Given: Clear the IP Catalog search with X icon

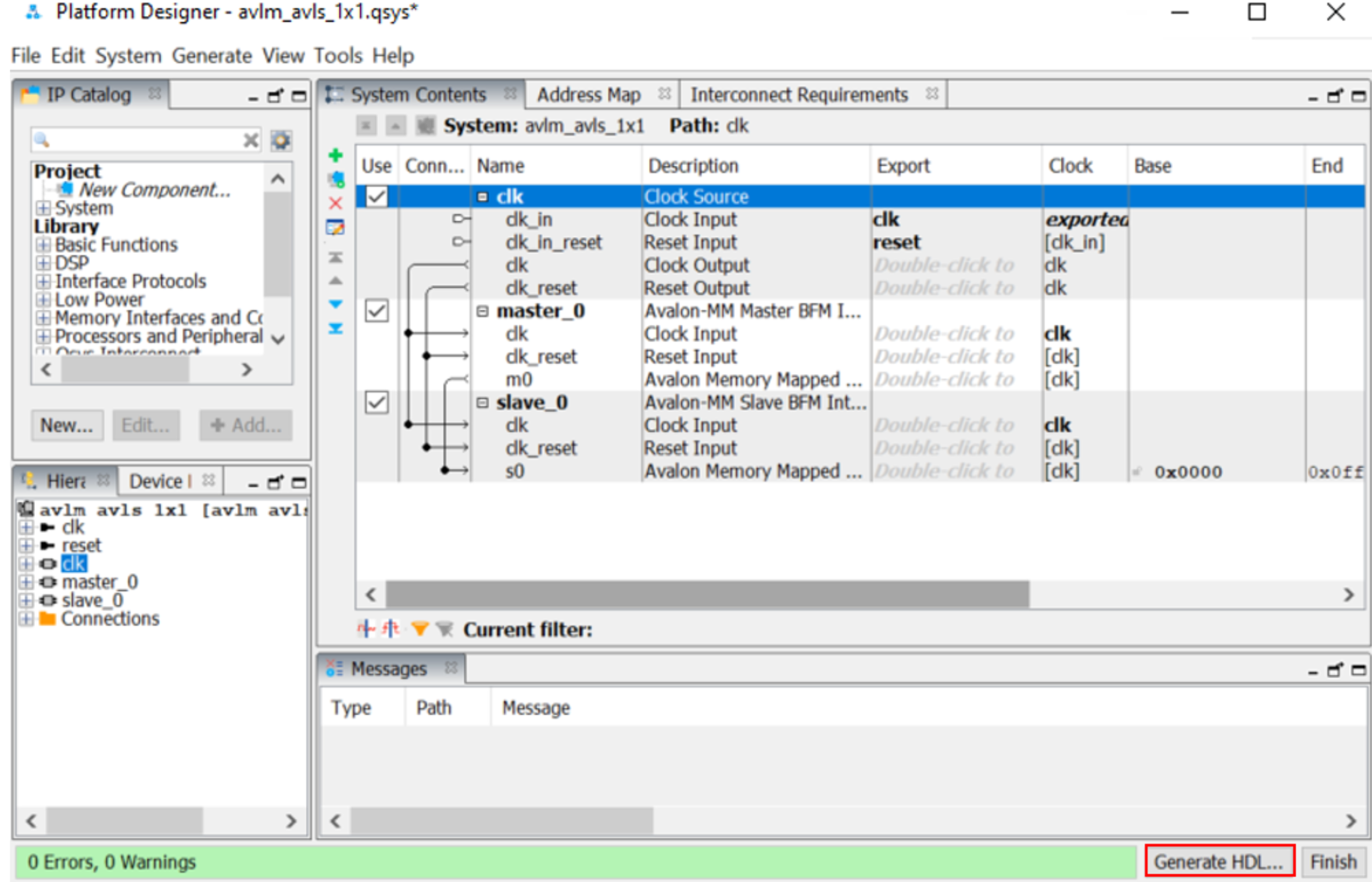Looking at the screenshot, I should (x=251, y=140).
